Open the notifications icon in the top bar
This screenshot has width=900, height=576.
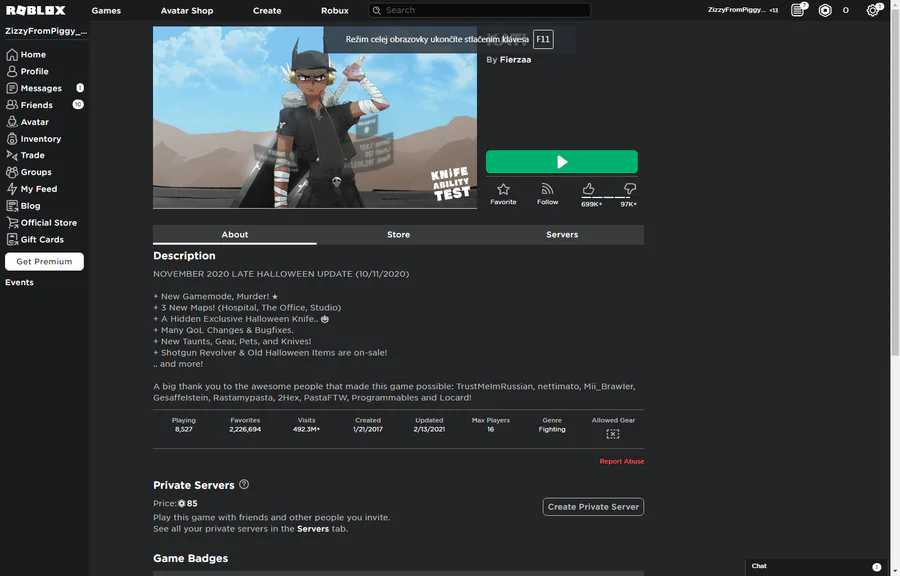(798, 10)
